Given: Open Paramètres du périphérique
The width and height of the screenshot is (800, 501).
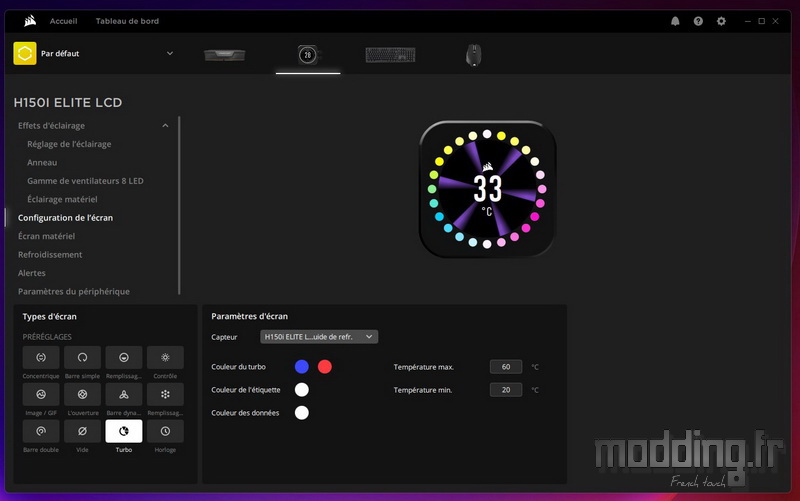Looking at the screenshot, I should [x=73, y=291].
